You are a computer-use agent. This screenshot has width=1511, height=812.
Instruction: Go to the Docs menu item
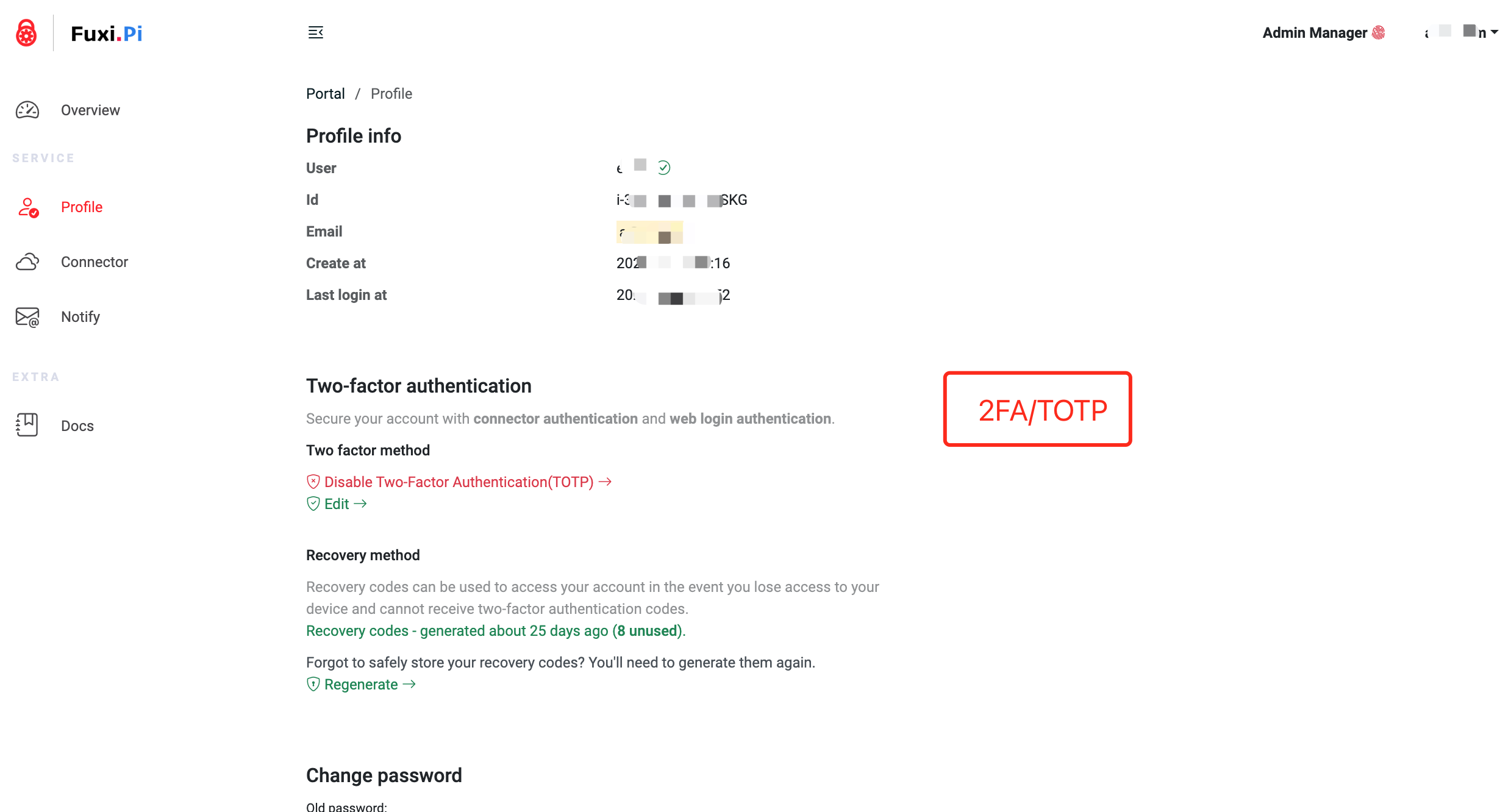pyautogui.click(x=77, y=426)
